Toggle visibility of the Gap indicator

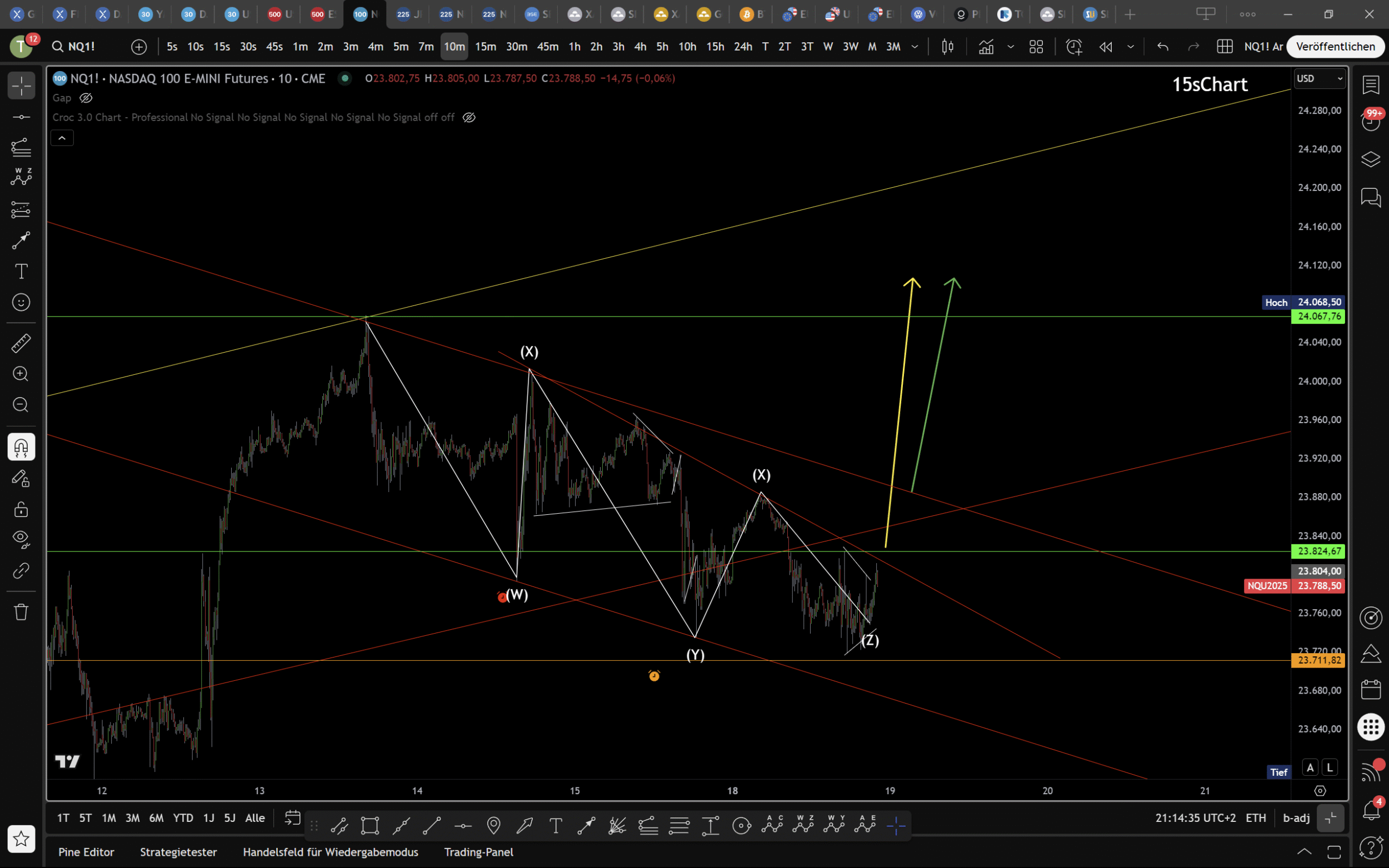86,98
